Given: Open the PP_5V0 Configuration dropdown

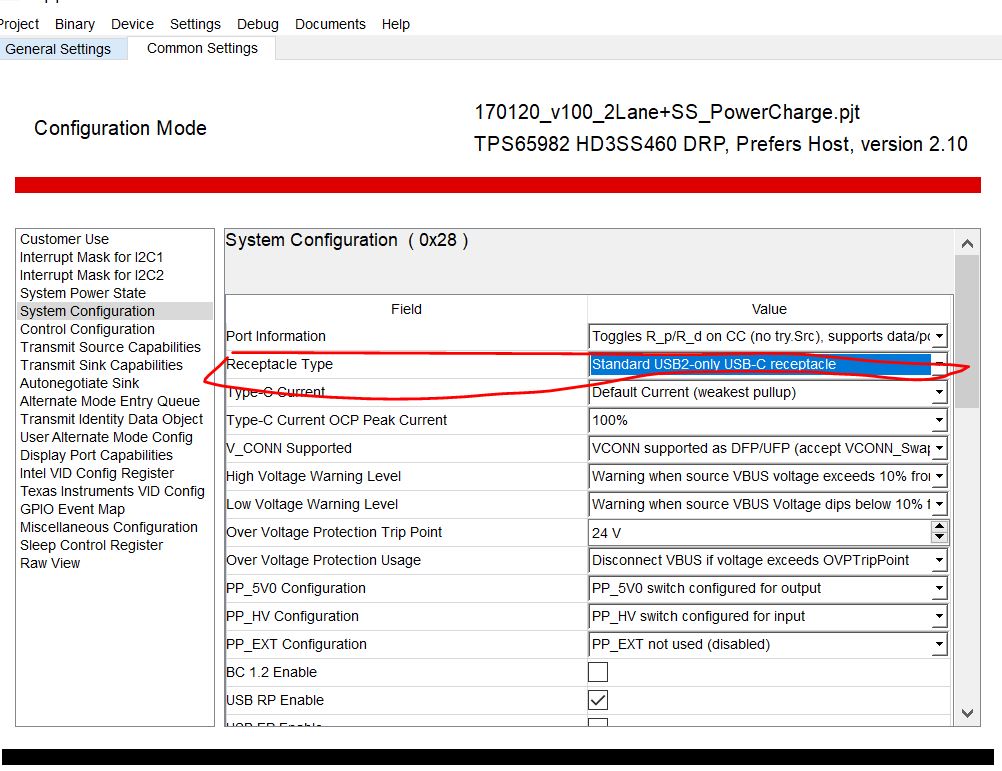Looking at the screenshot, I should click(938, 588).
